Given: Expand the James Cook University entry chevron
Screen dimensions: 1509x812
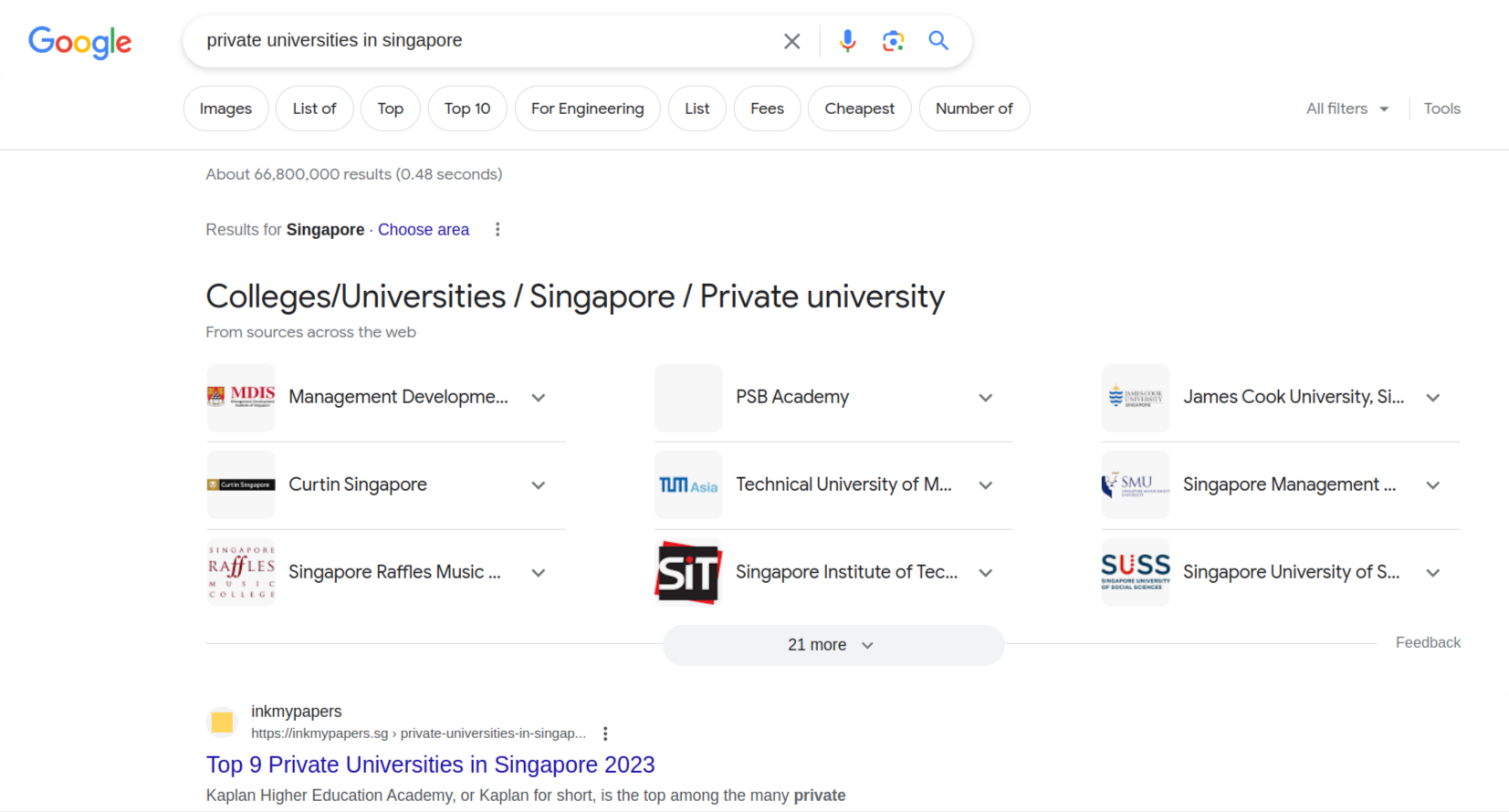Looking at the screenshot, I should click(1433, 398).
